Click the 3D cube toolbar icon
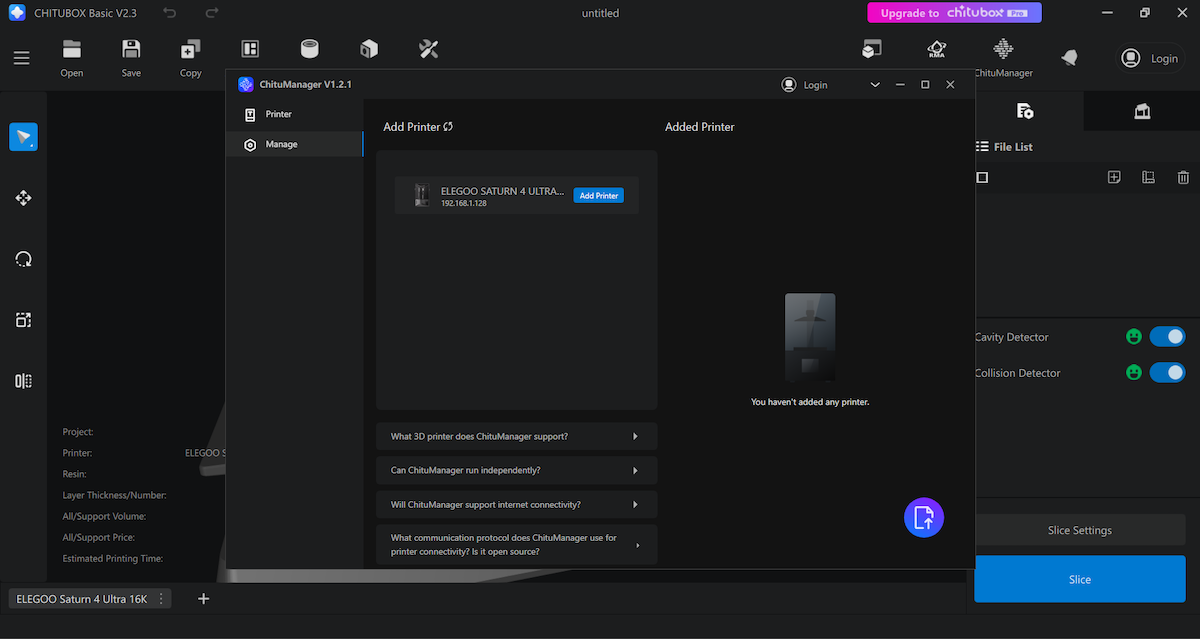Screen dimensions: 1200x639 tap(369, 49)
